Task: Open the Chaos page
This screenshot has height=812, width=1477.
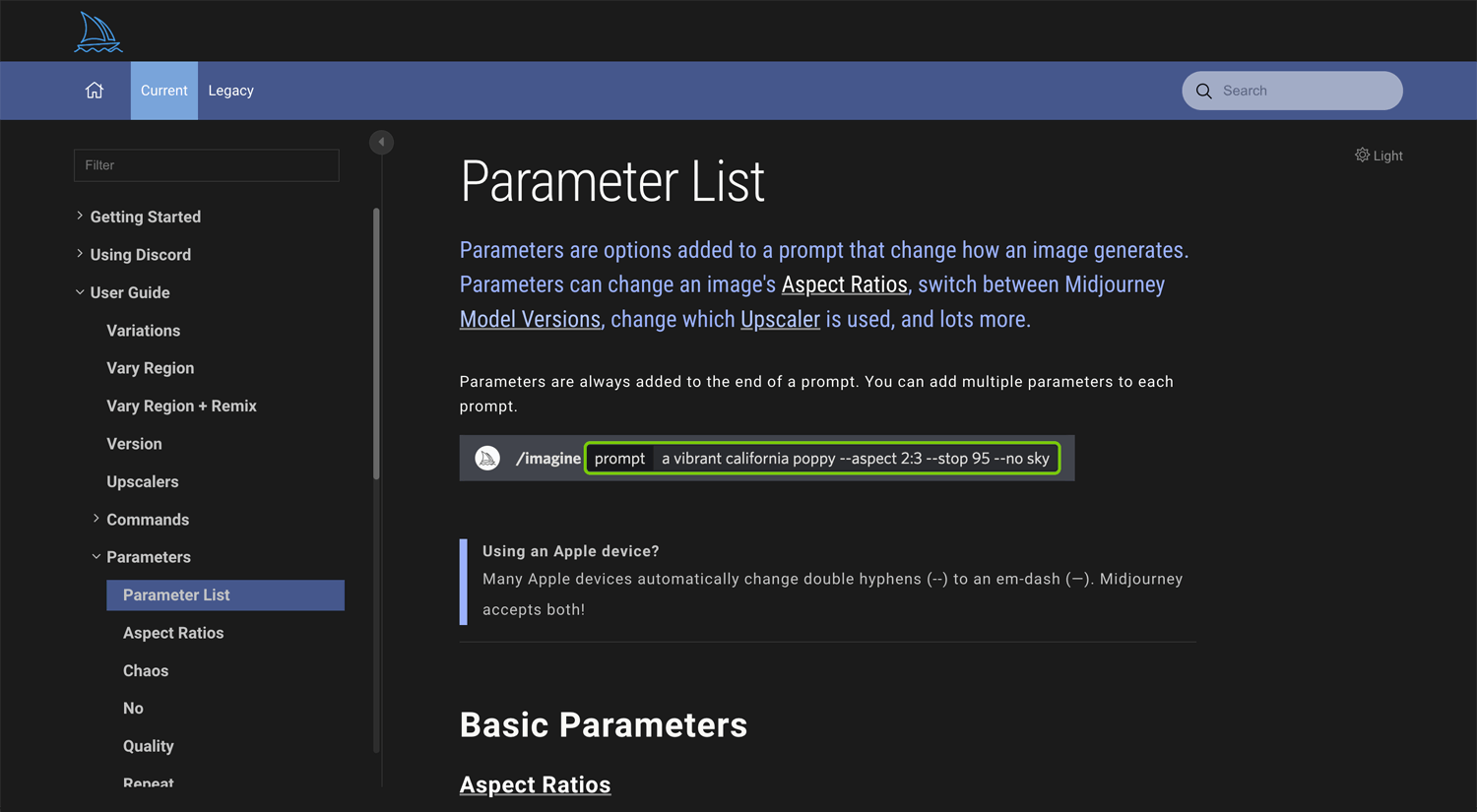Action: pyautogui.click(x=146, y=671)
